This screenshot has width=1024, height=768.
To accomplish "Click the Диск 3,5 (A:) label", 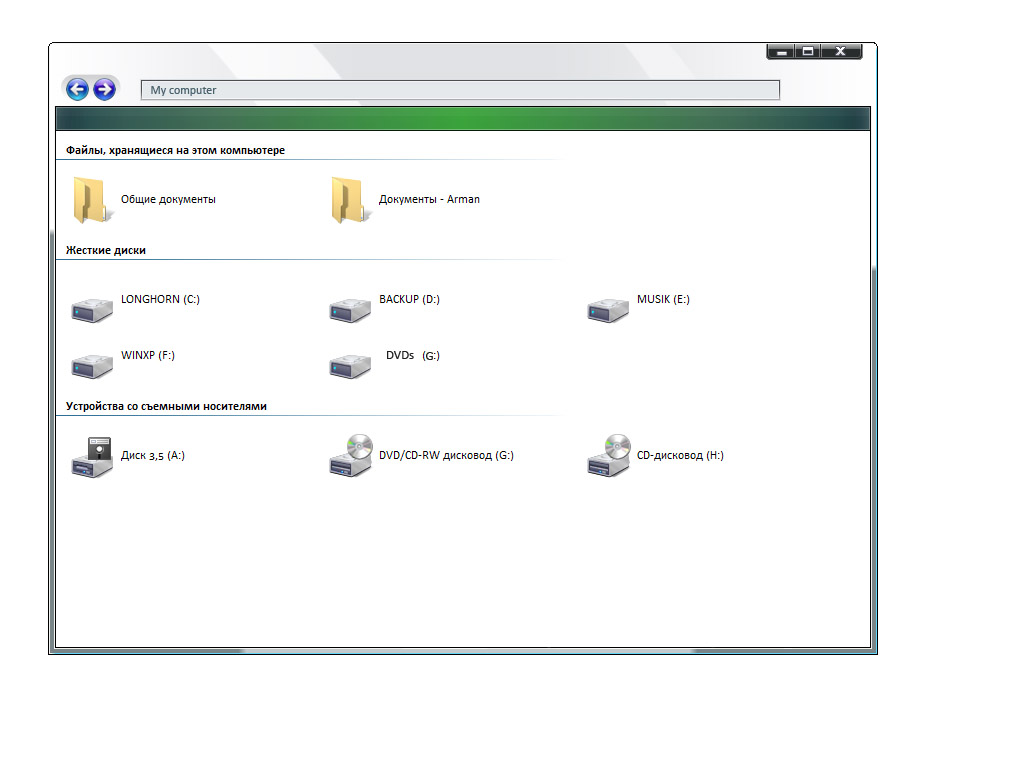I will (x=153, y=455).
